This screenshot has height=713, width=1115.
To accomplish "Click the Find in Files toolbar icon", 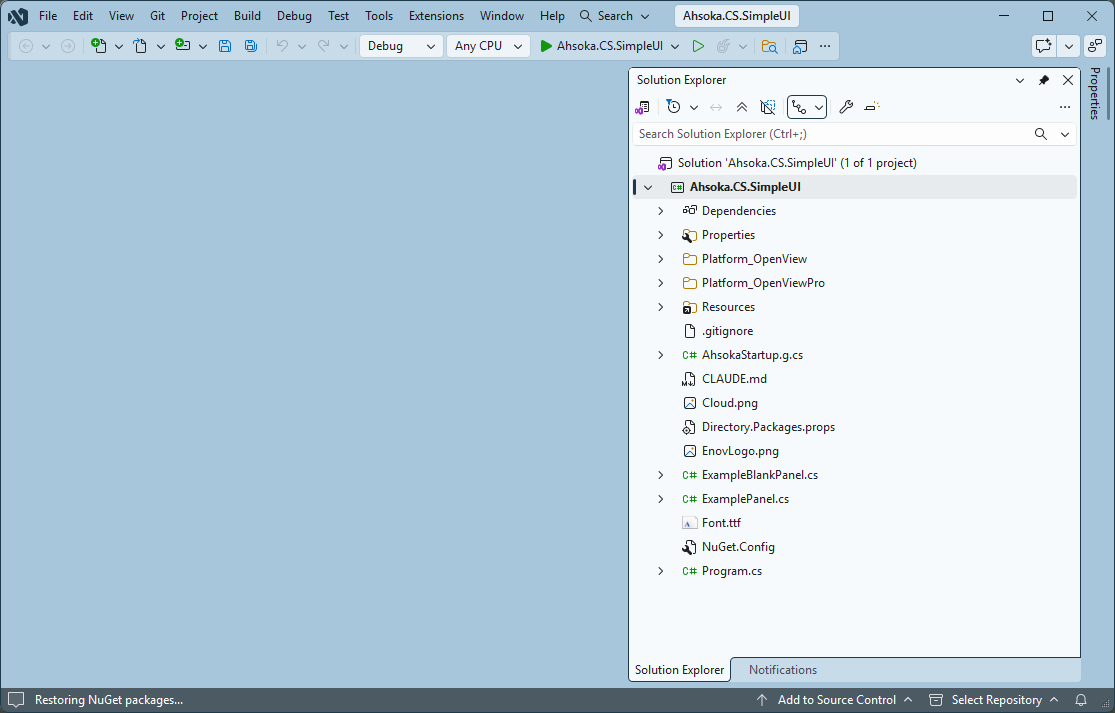I will 769,46.
